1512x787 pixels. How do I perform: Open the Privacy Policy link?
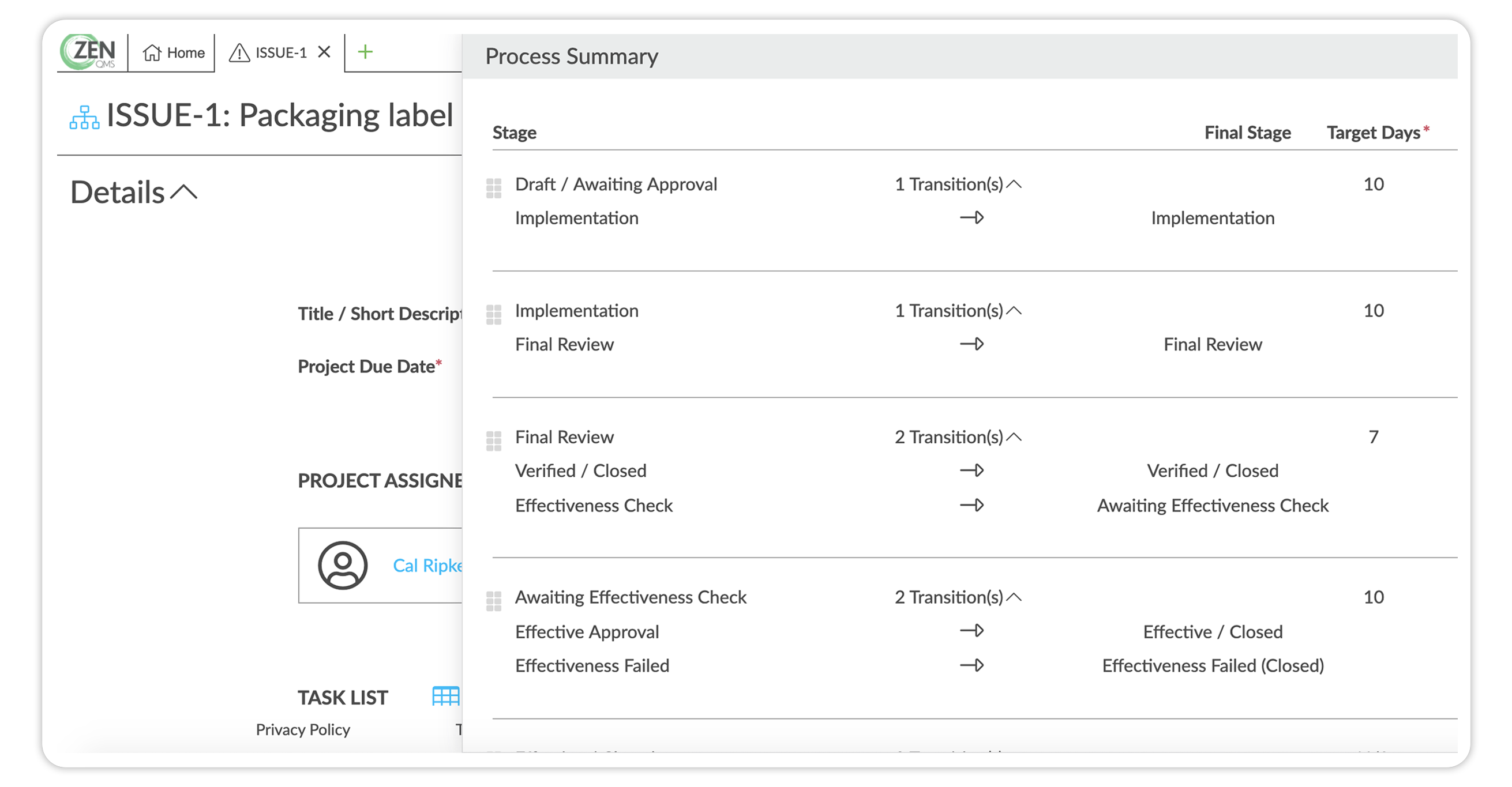point(303,729)
